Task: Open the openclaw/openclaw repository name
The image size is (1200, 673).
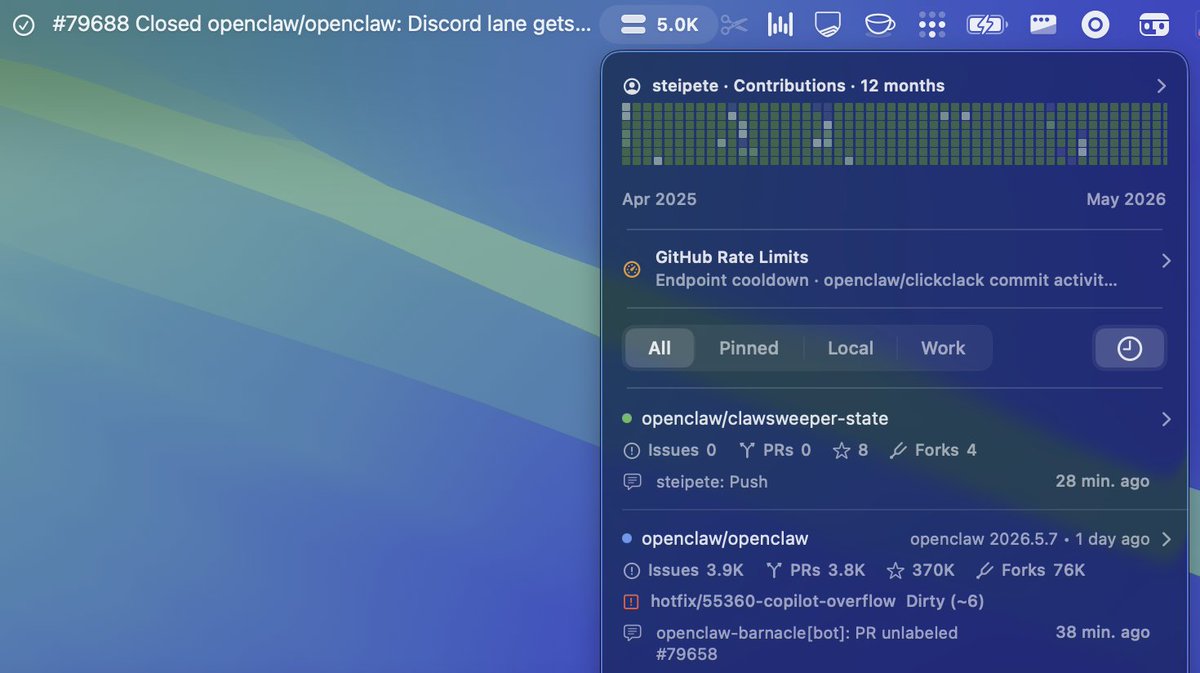Action: click(725, 538)
